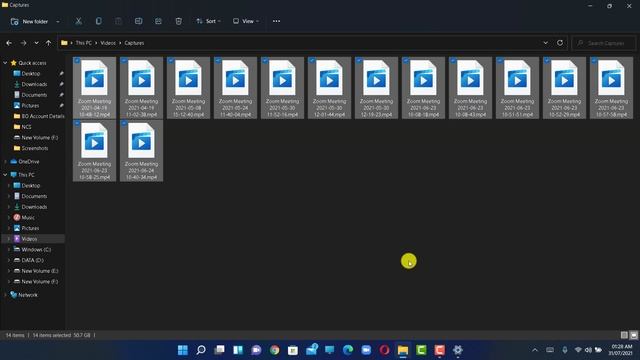Screen dimensions: 640x360
Task: Expand address bar history dropdown
Action: pyautogui.click(x=545, y=43)
